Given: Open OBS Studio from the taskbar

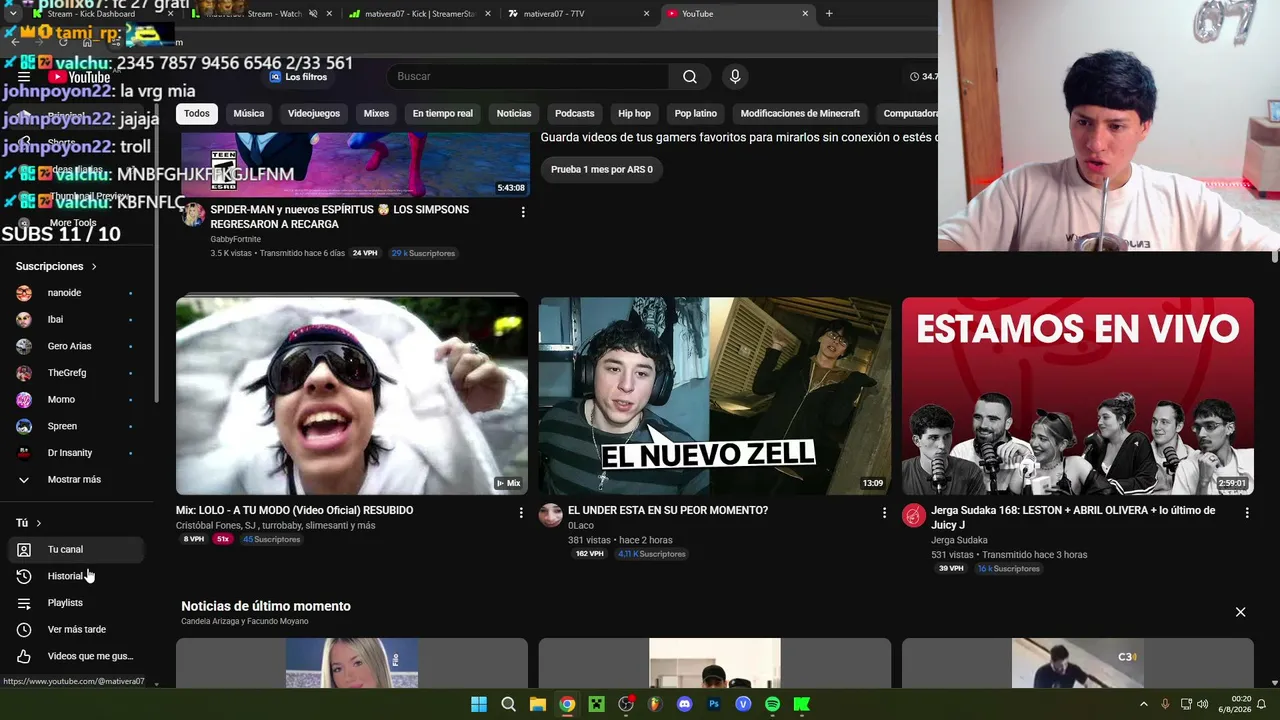Looking at the screenshot, I should tap(626, 704).
